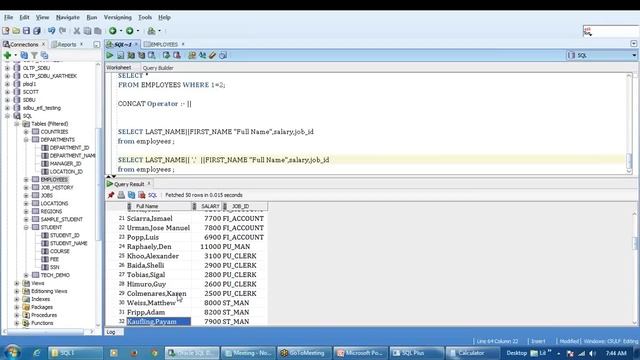Open the Tools menu

point(145,18)
